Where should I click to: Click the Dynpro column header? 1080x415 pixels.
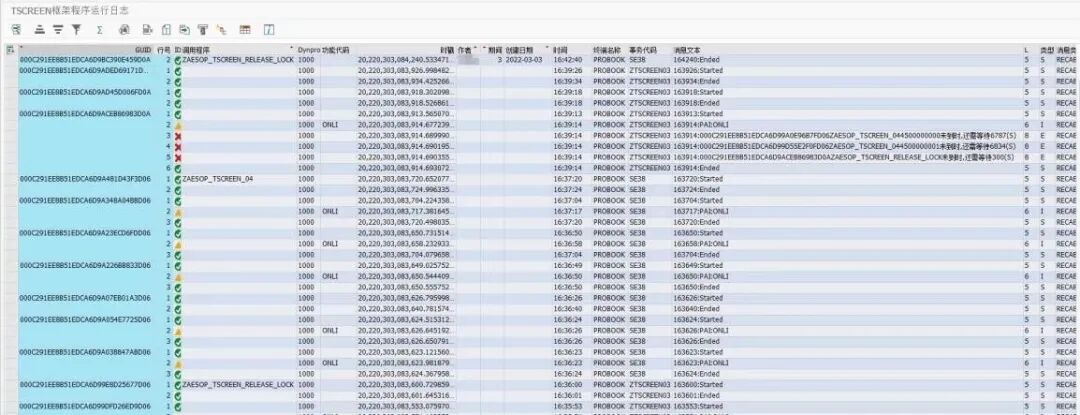tap(309, 50)
